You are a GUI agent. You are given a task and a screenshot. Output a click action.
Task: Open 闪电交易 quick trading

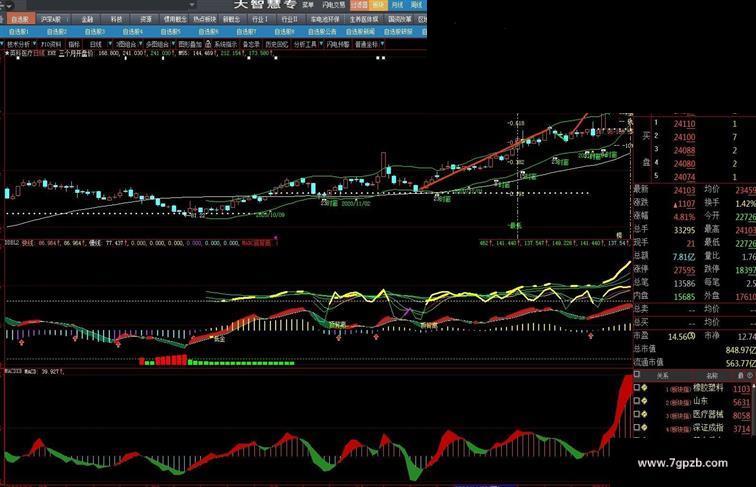(334, 5)
